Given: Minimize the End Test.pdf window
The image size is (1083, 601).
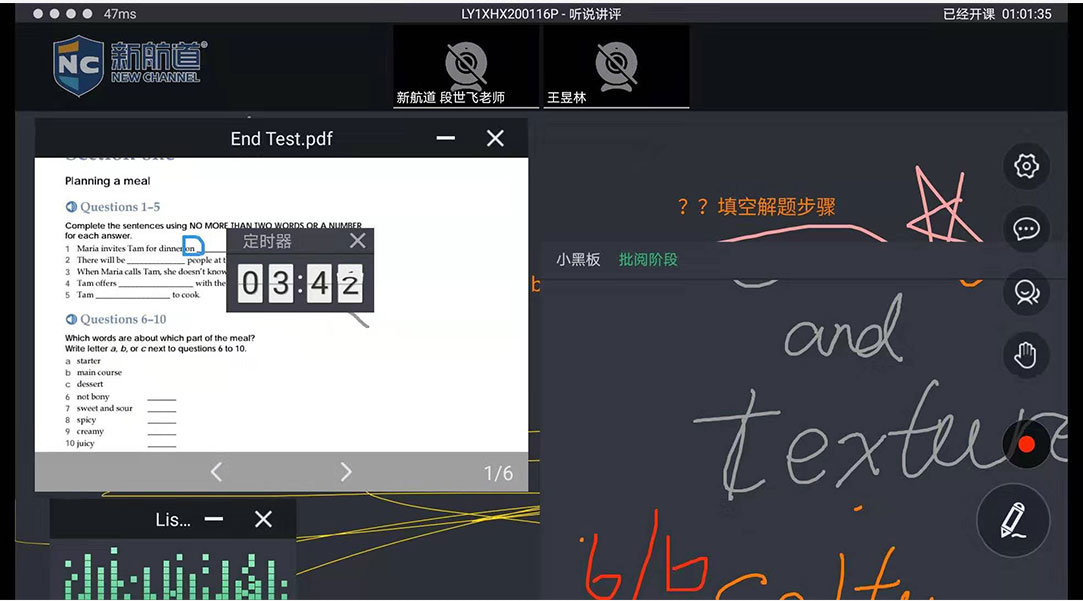Looking at the screenshot, I should tap(446, 138).
